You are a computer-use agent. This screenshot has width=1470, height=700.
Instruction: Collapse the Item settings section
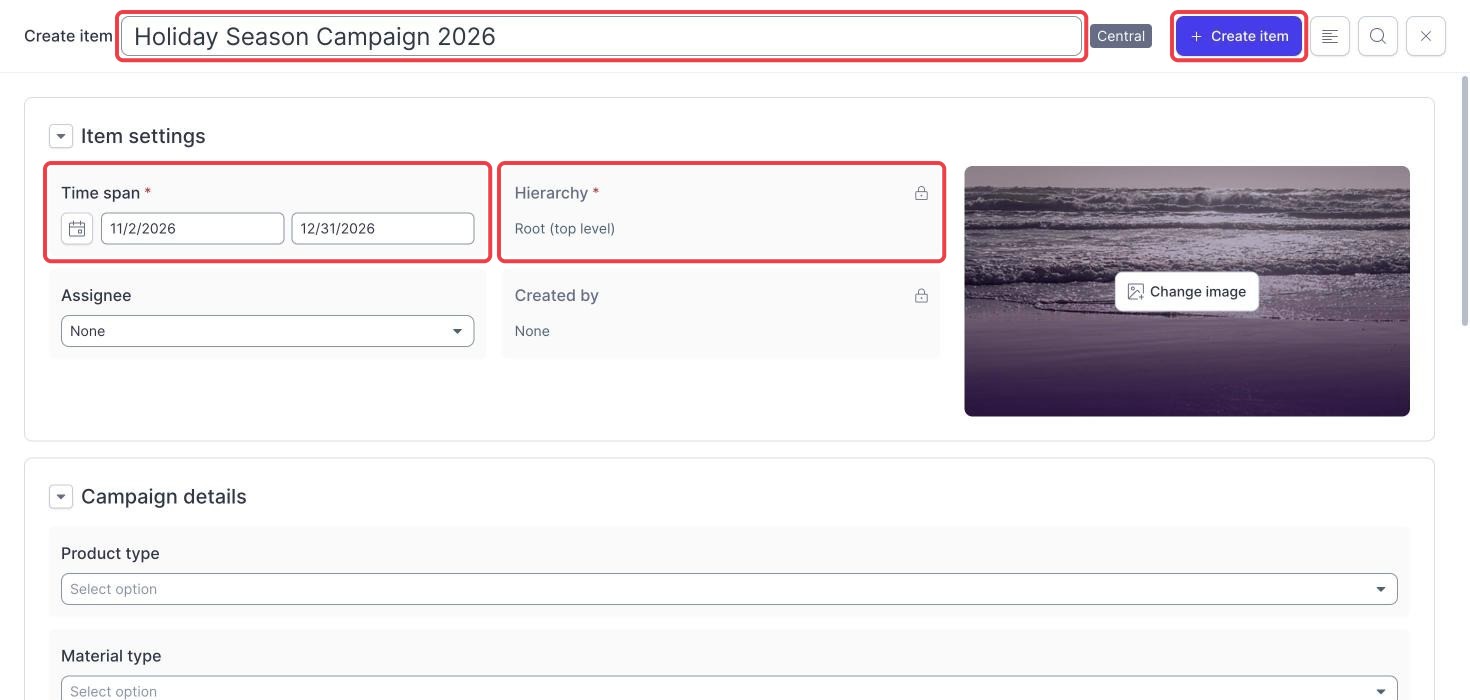click(x=61, y=136)
